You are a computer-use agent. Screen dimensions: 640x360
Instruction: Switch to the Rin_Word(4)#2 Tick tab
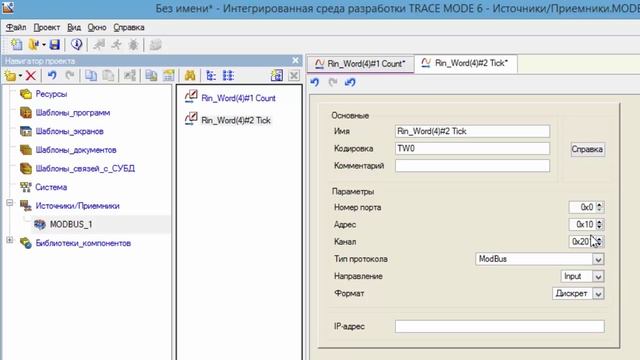pos(466,63)
